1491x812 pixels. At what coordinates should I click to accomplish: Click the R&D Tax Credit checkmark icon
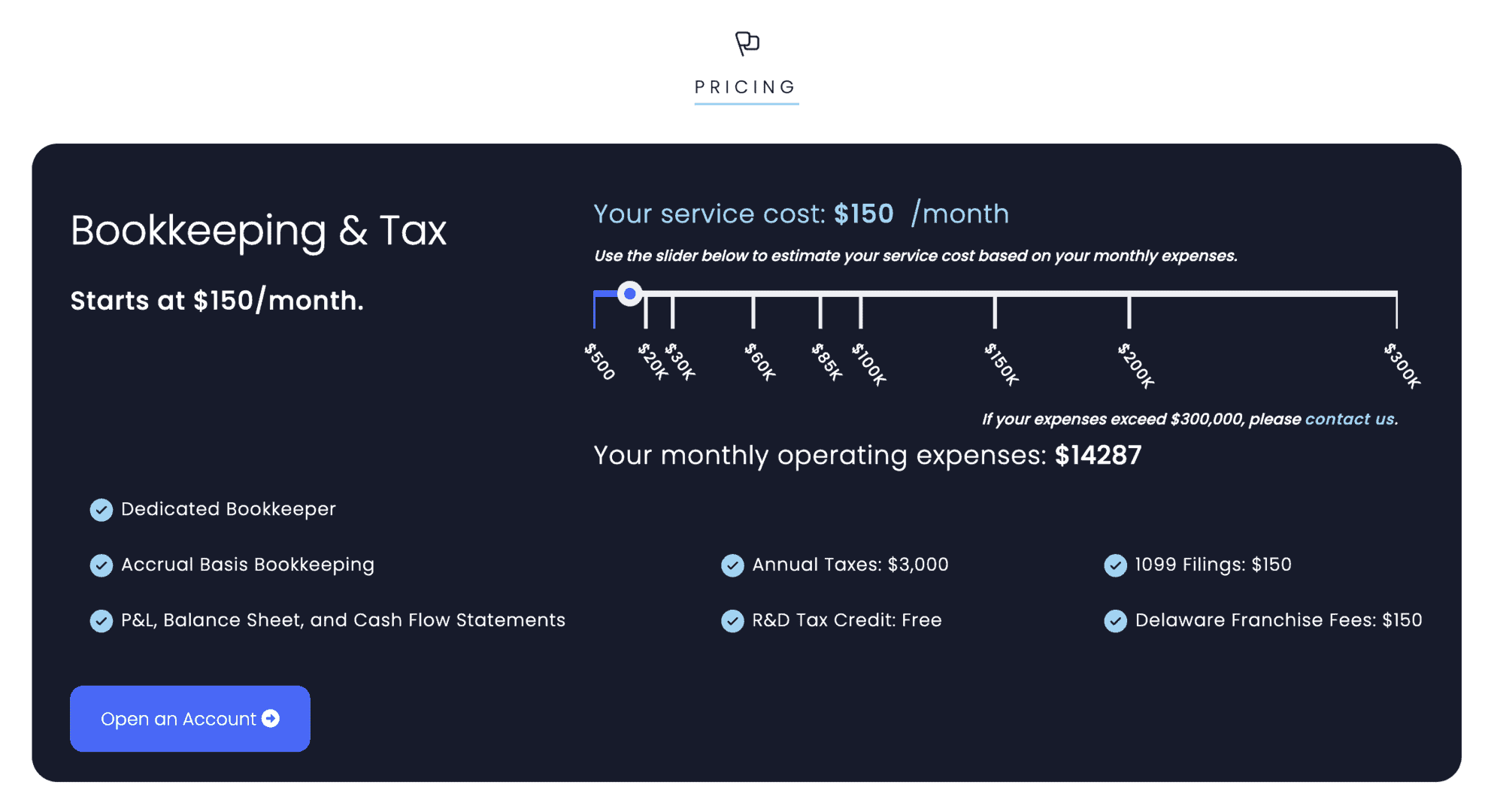click(732, 621)
